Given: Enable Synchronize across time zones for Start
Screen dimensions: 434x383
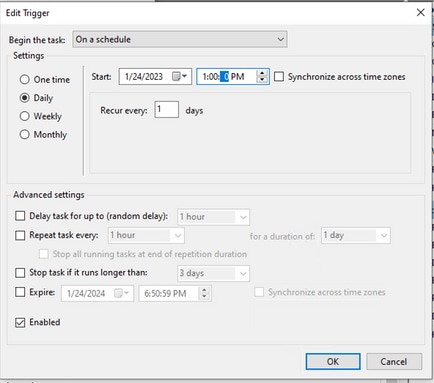Looking at the screenshot, I should pos(279,77).
